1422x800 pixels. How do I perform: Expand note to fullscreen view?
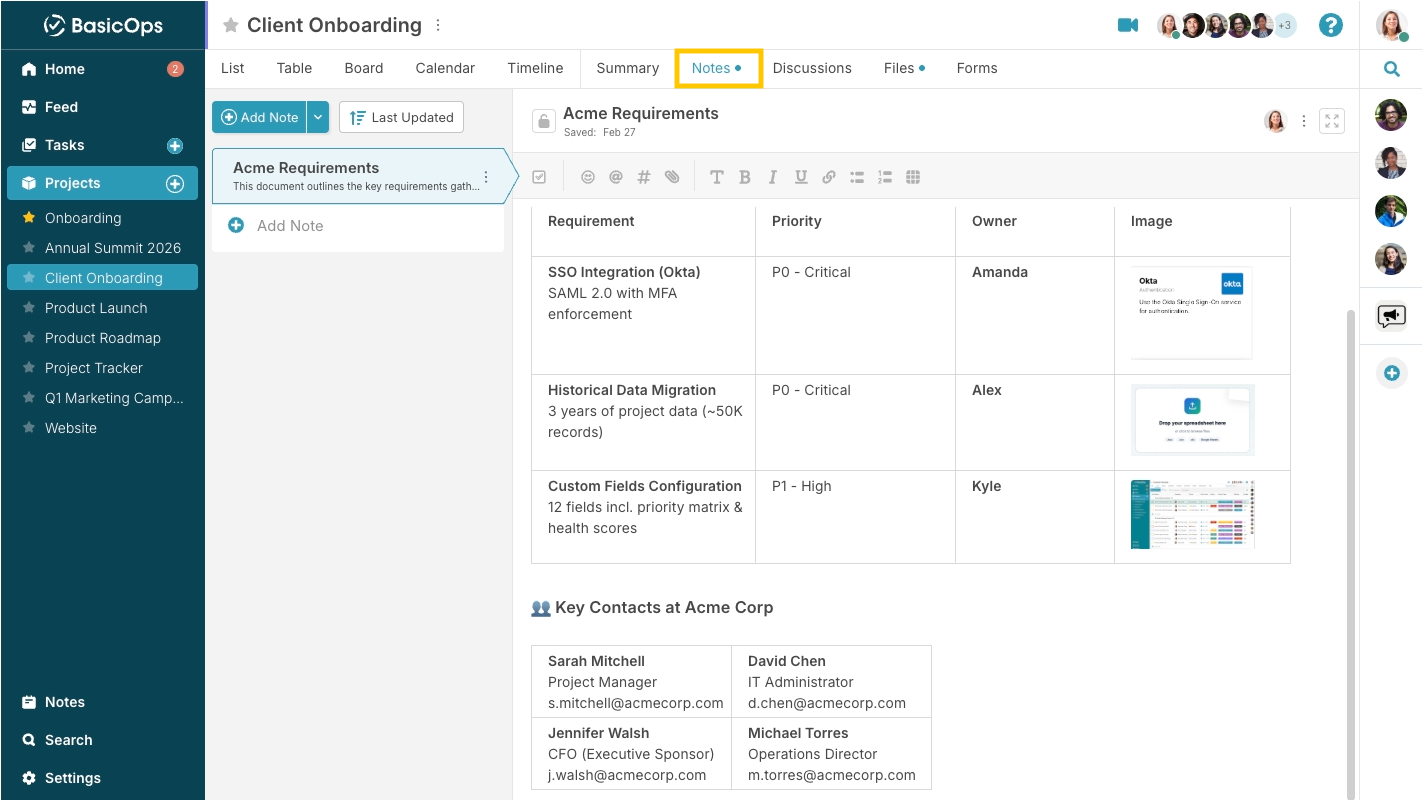(1332, 121)
